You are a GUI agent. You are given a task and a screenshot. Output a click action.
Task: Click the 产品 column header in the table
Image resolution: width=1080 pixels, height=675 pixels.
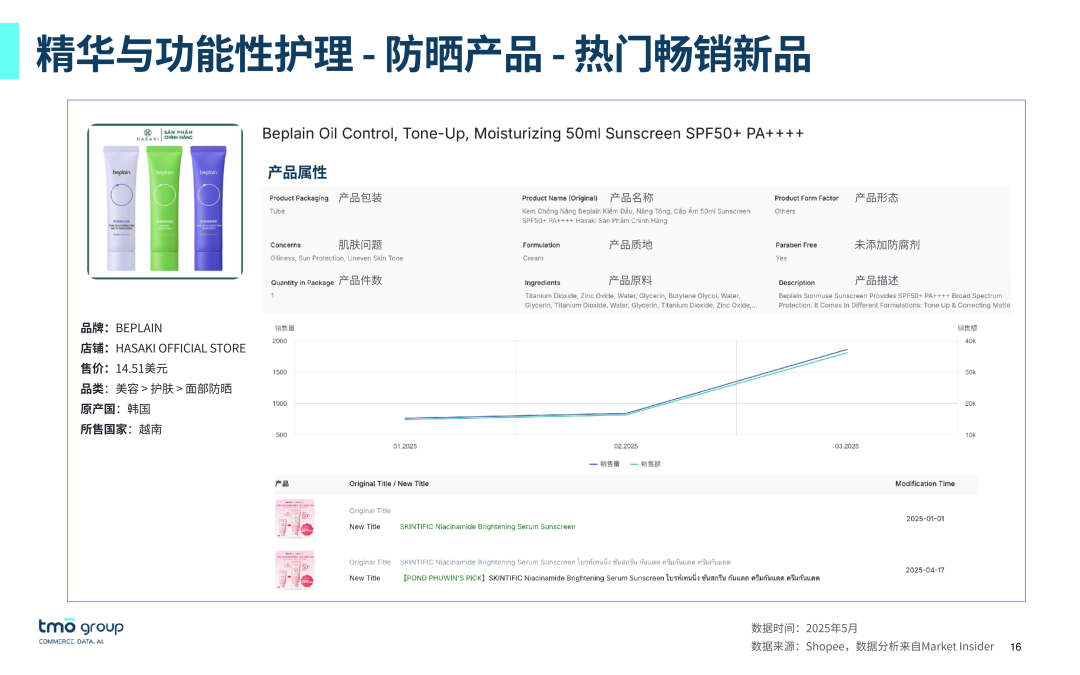coord(282,484)
